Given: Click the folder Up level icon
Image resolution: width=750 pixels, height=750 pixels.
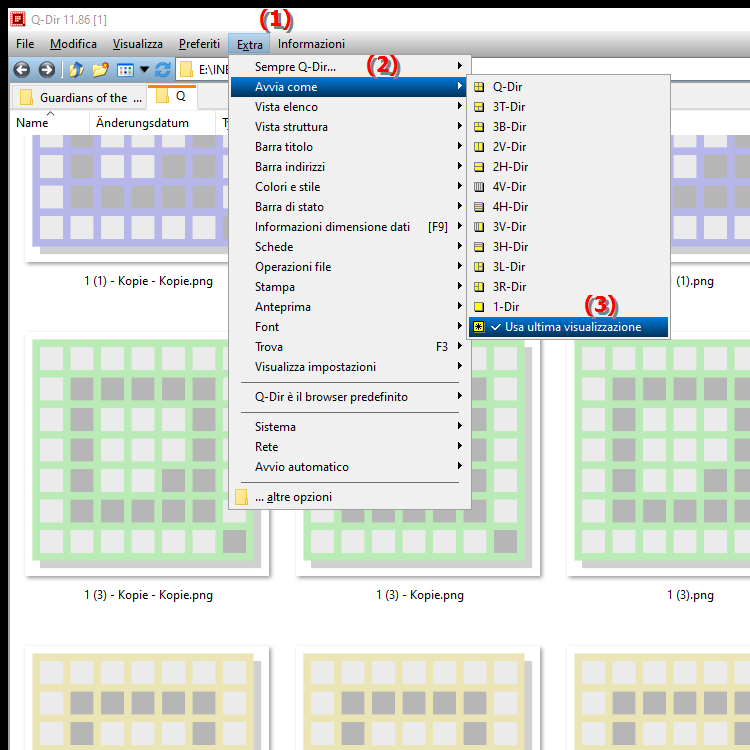Looking at the screenshot, I should 76,70.
